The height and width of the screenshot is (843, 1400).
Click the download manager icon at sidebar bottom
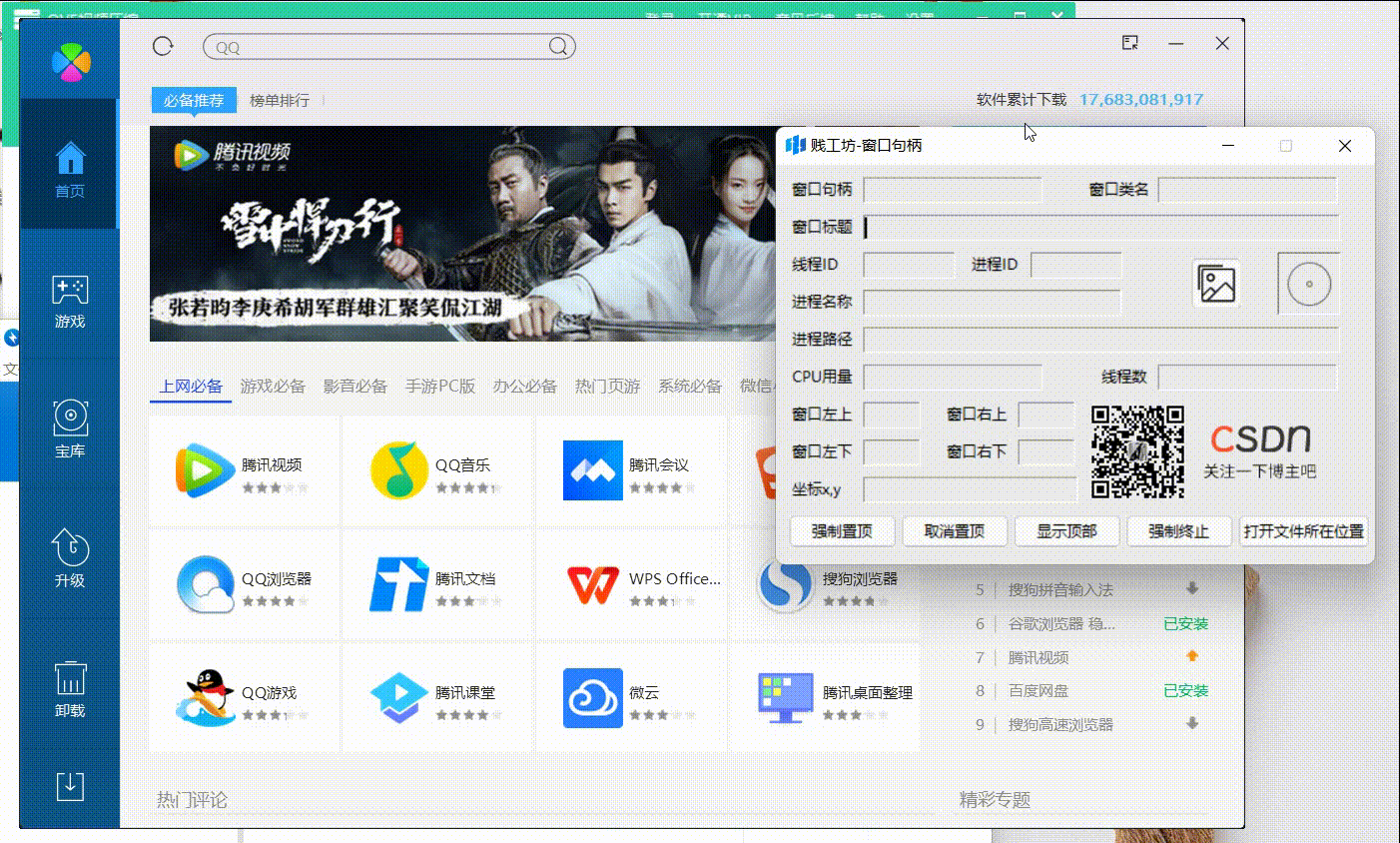(x=69, y=787)
